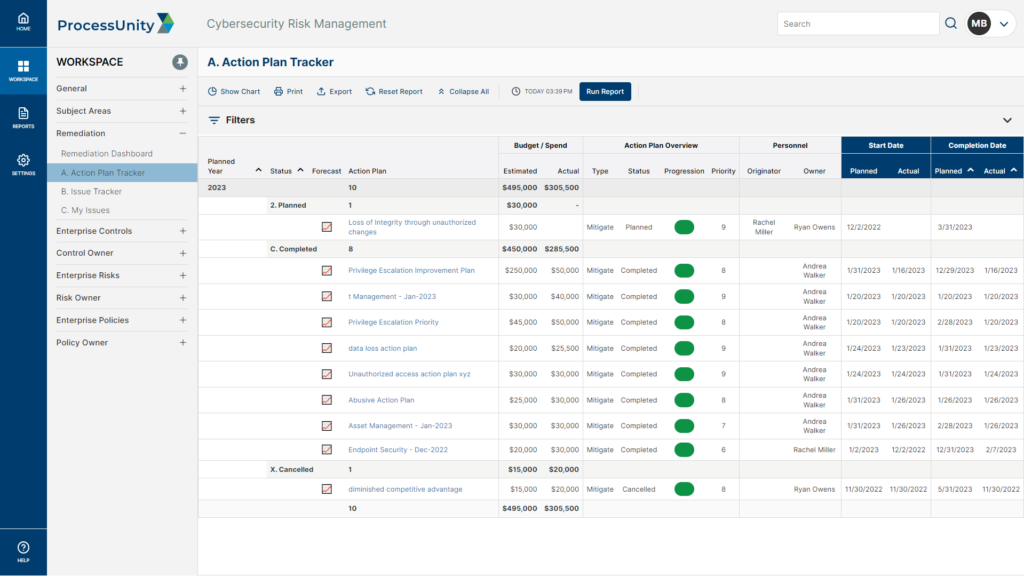
Task: Click the forecast checkbox for data loss action plan
Action: [326, 348]
